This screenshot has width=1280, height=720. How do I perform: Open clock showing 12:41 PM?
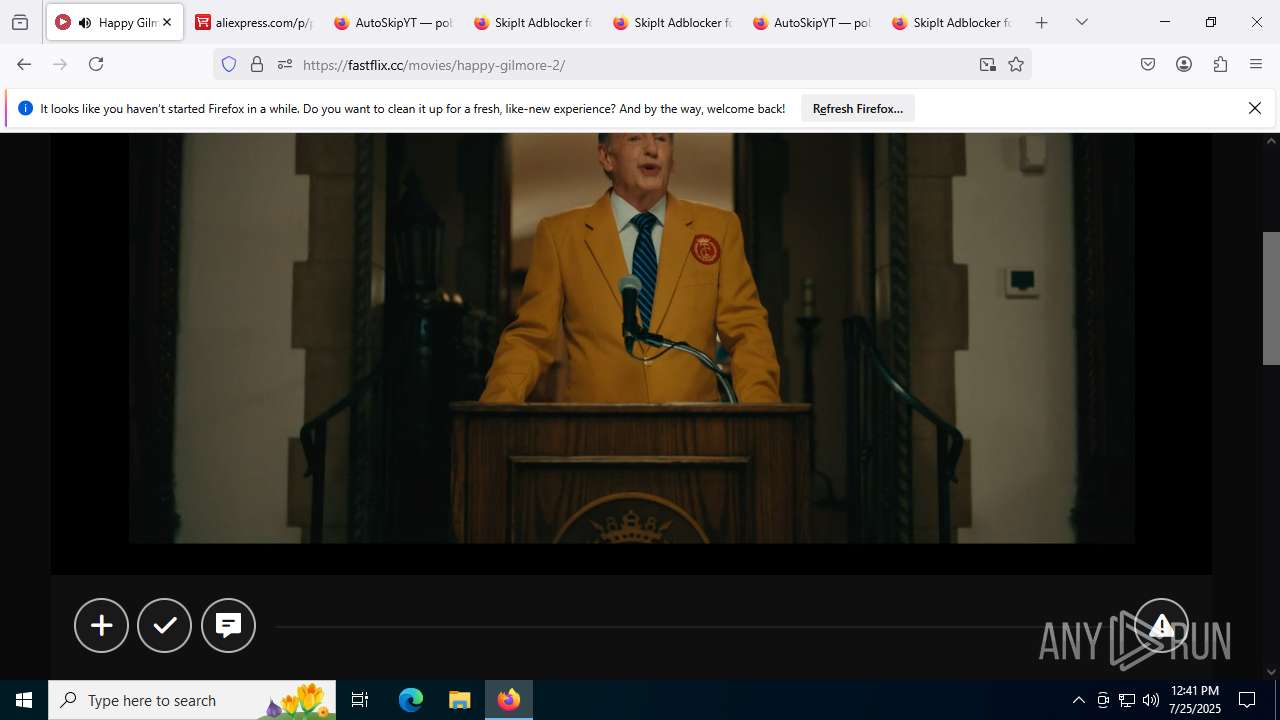tap(1195, 700)
